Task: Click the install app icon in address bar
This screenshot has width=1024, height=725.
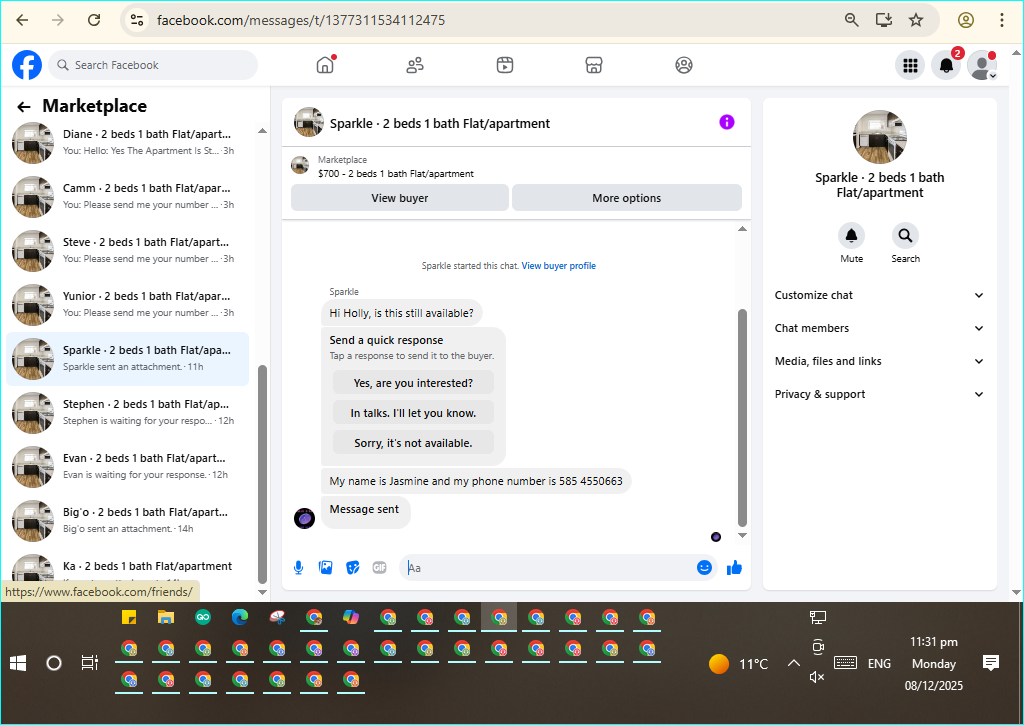Action: 884,20
